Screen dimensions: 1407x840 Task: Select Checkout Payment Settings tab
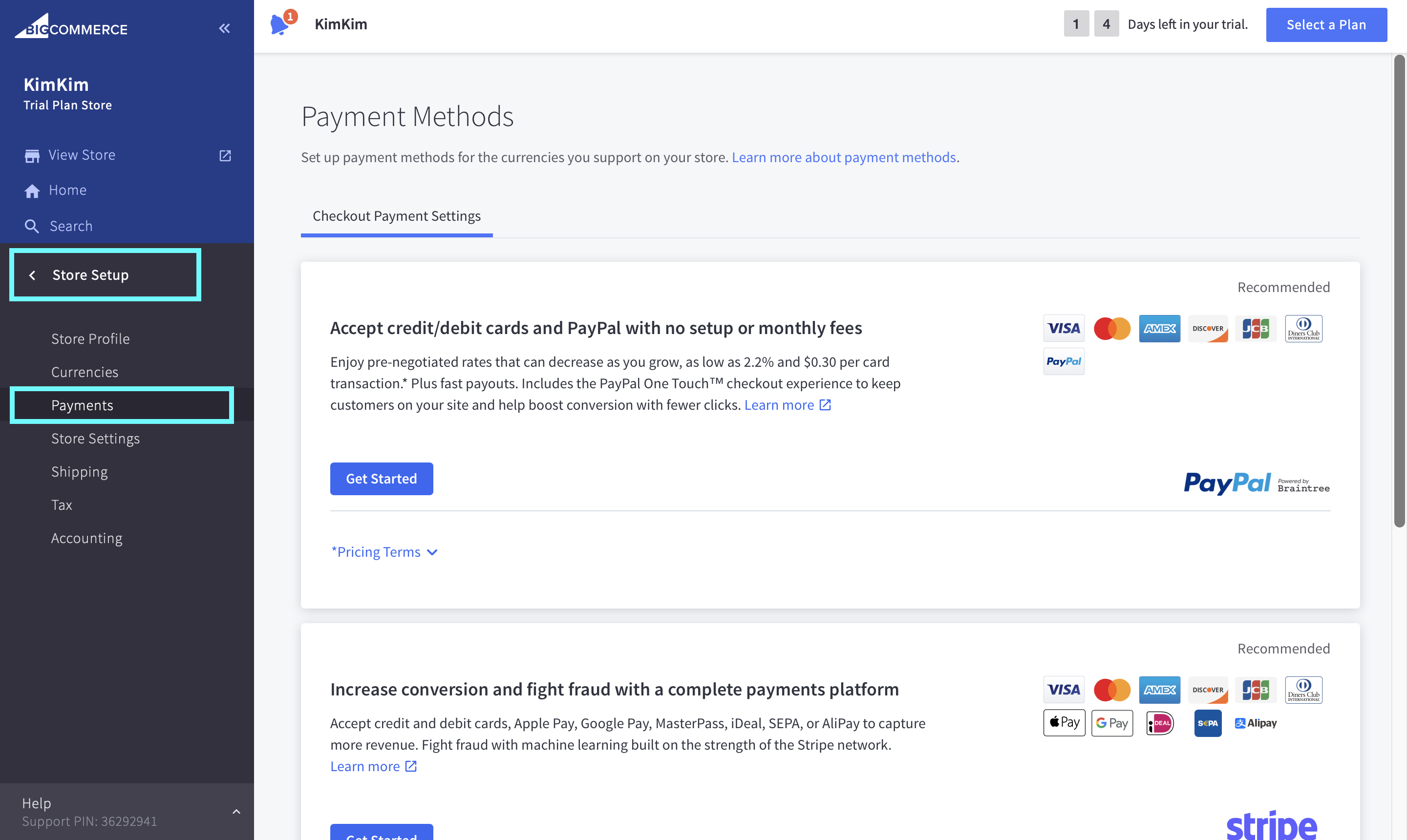click(396, 216)
